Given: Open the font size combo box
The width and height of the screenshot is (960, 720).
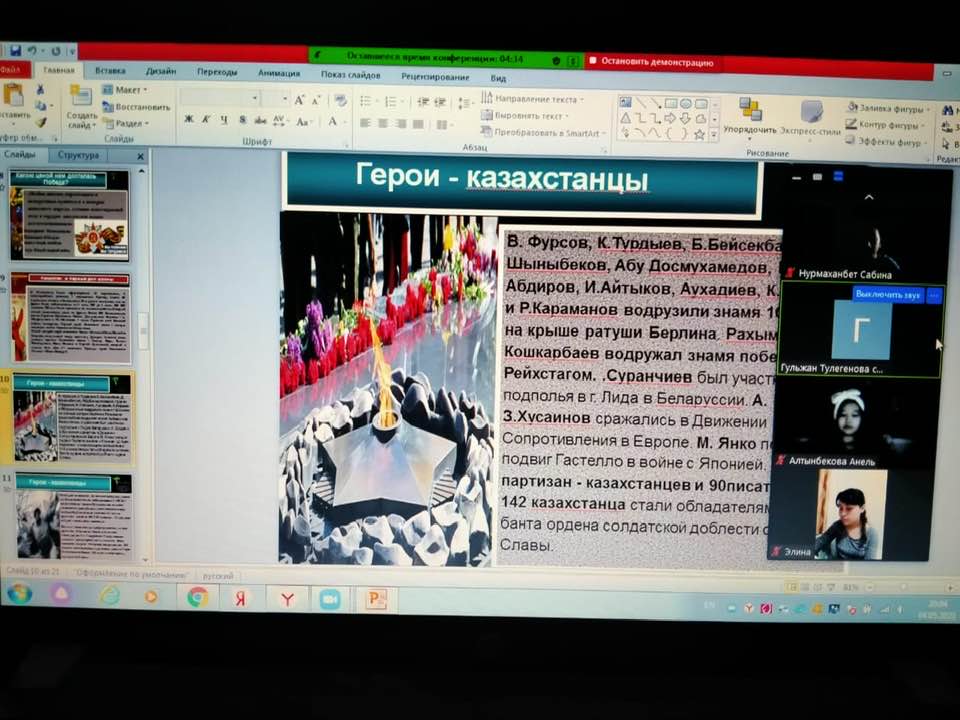Looking at the screenshot, I should tap(276, 99).
